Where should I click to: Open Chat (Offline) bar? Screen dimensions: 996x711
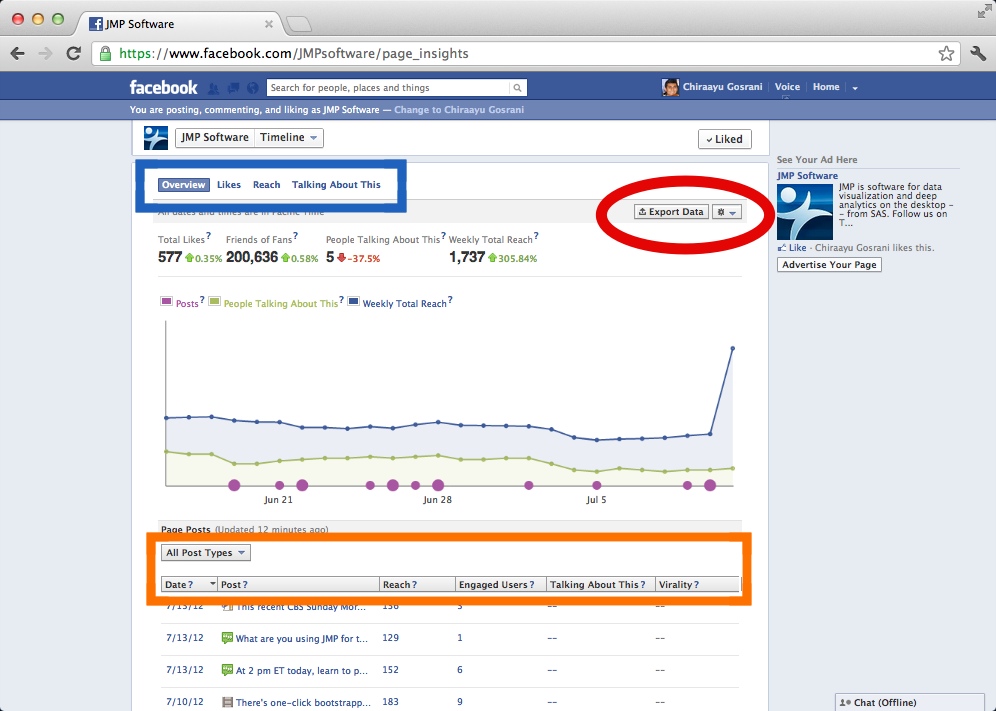tap(909, 702)
